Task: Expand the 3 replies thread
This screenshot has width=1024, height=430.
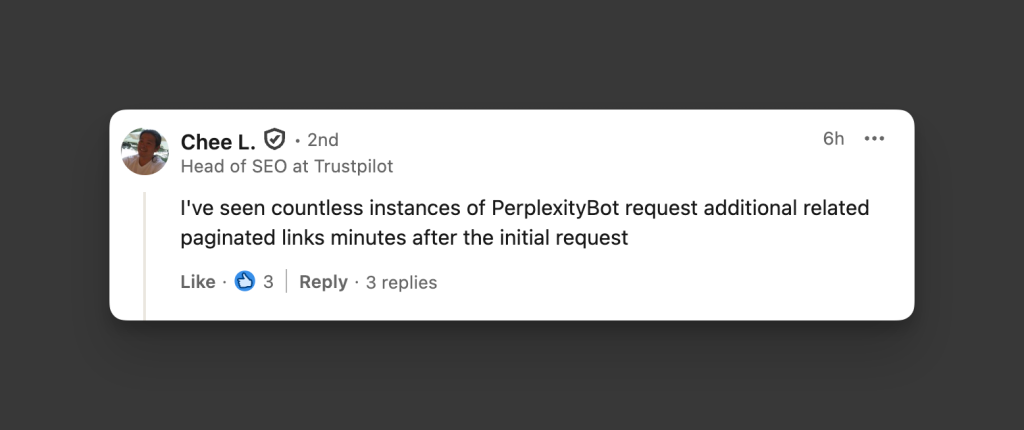Action: [401, 282]
